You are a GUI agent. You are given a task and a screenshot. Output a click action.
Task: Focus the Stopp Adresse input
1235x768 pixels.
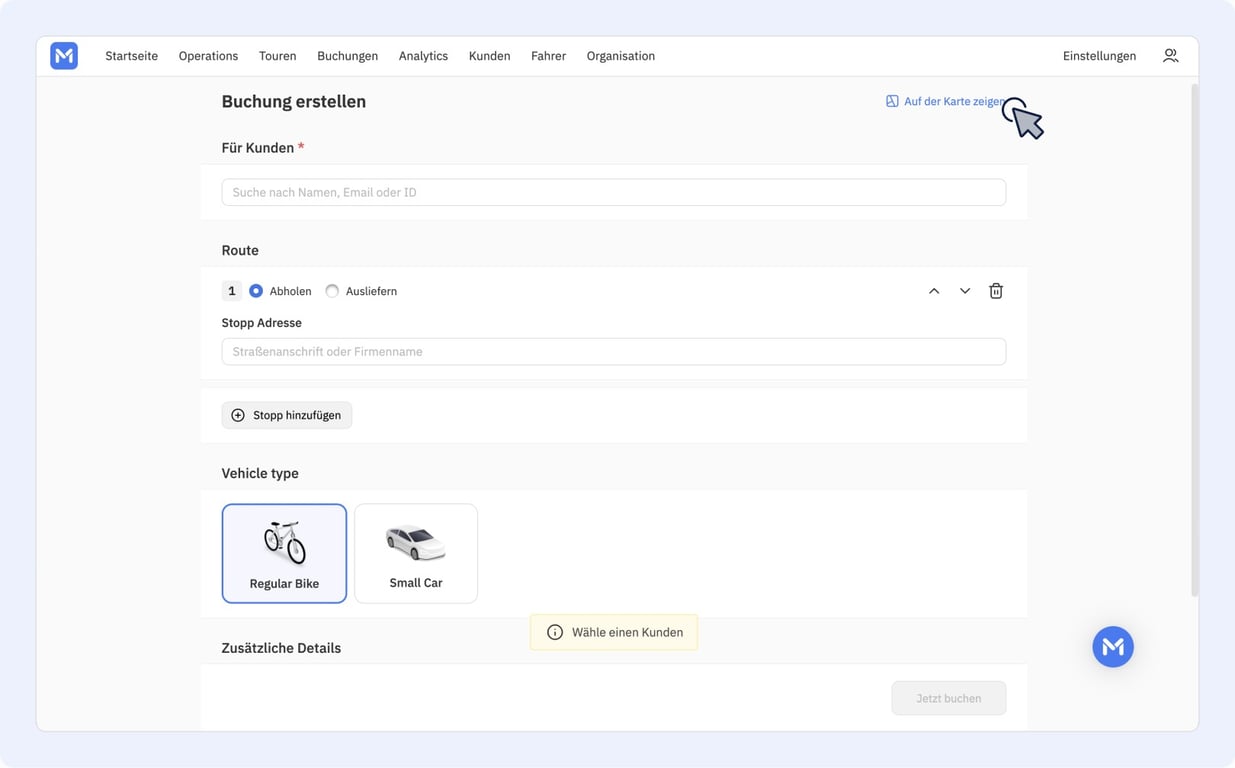pyautogui.click(x=614, y=351)
